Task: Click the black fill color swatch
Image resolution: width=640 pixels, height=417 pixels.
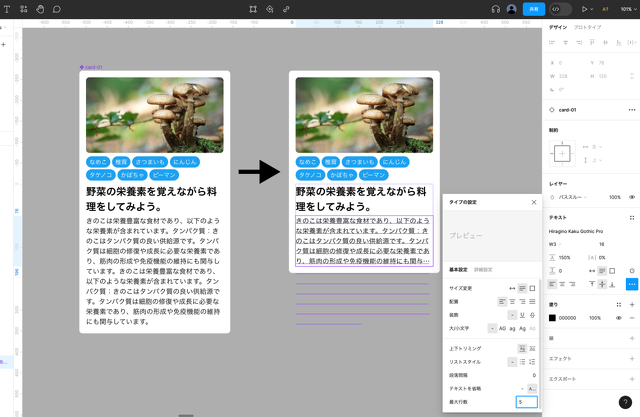Action: [x=552, y=318]
